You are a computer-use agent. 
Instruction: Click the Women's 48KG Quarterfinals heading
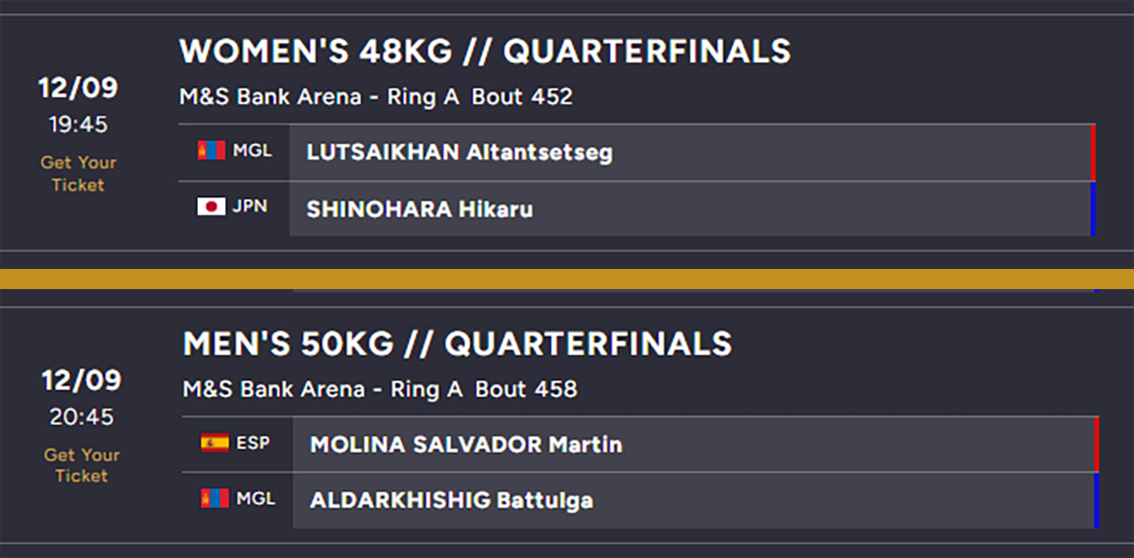[x=484, y=51]
